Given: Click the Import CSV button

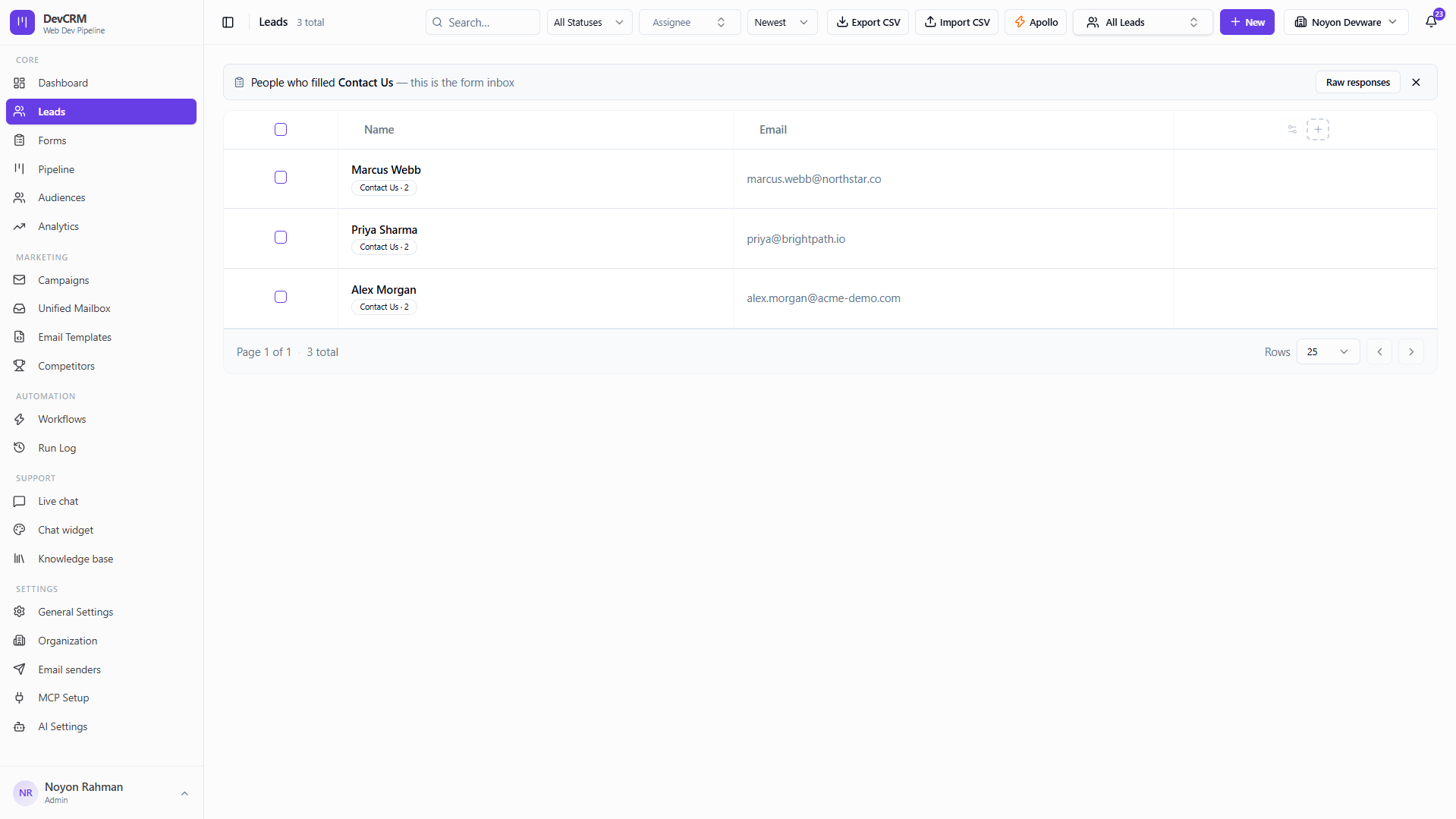Looking at the screenshot, I should click(957, 22).
